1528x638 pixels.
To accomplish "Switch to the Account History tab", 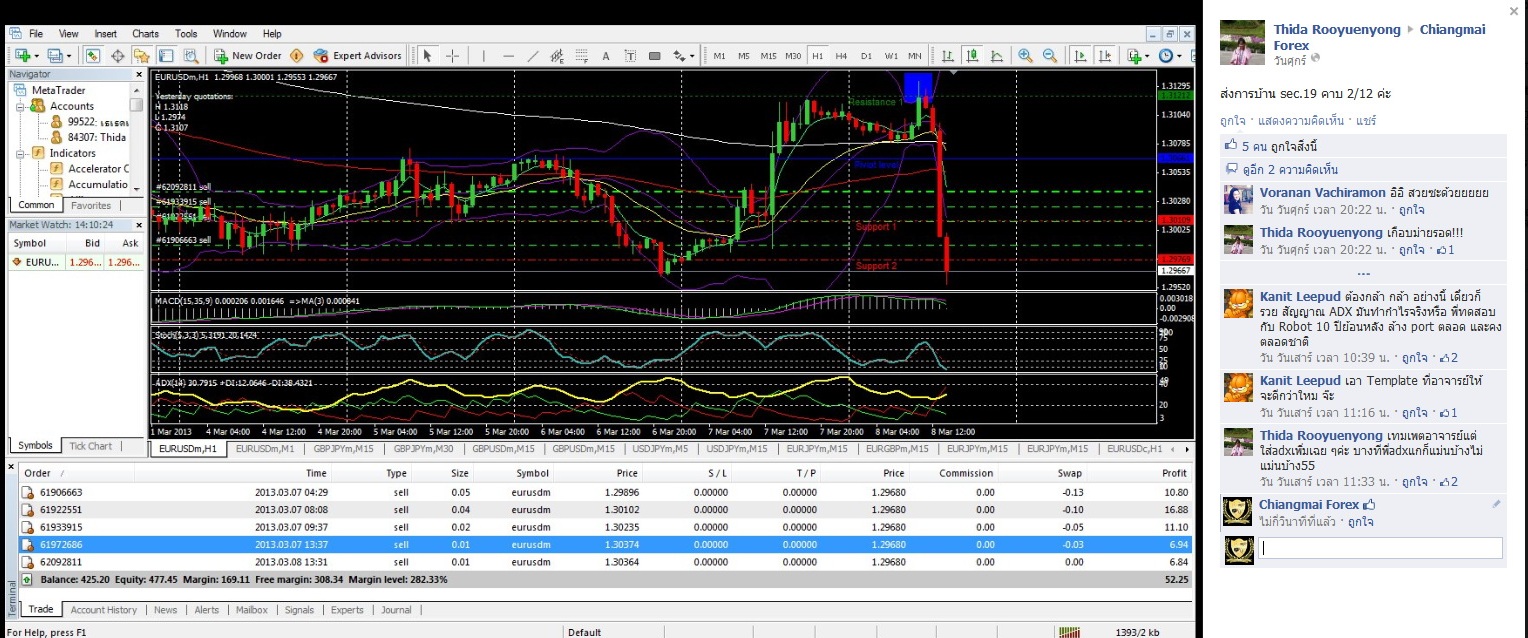I will click(104, 610).
